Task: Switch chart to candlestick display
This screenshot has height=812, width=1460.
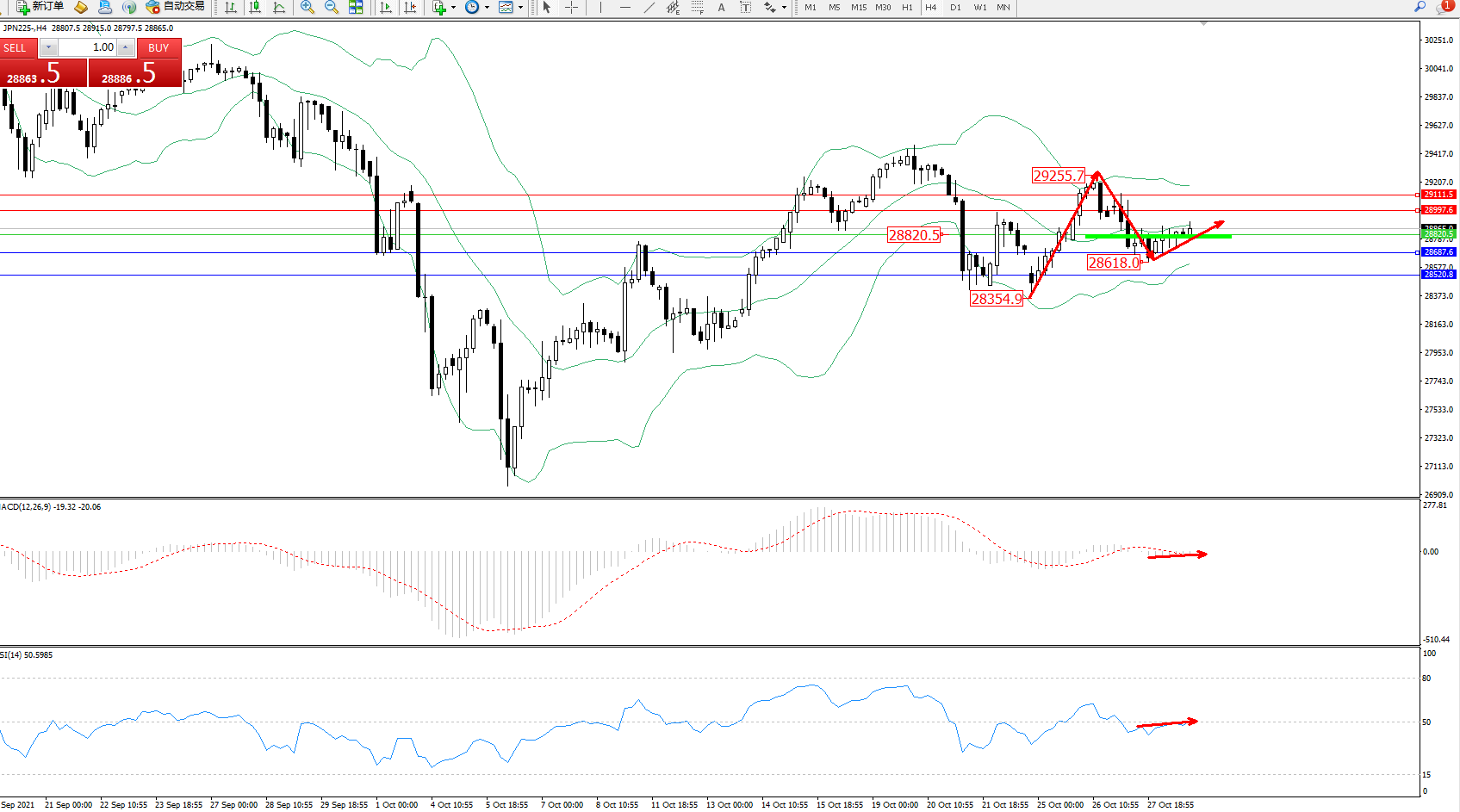Action: coord(255,7)
